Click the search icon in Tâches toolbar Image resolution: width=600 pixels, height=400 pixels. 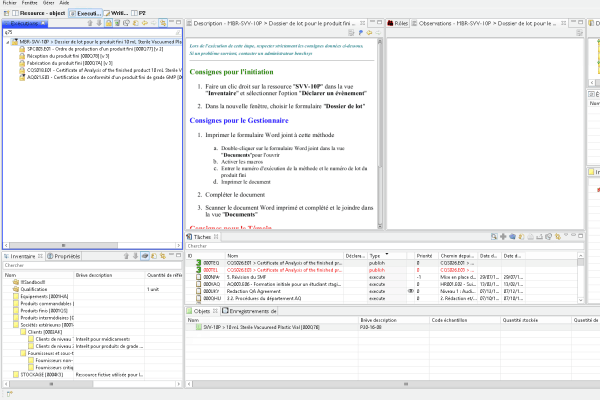pyautogui.click(x=494, y=237)
